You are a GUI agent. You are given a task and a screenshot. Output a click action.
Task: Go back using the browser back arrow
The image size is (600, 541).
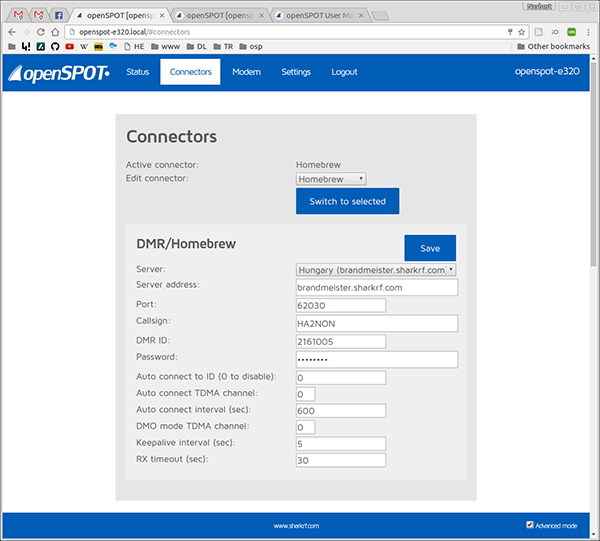(x=11, y=31)
